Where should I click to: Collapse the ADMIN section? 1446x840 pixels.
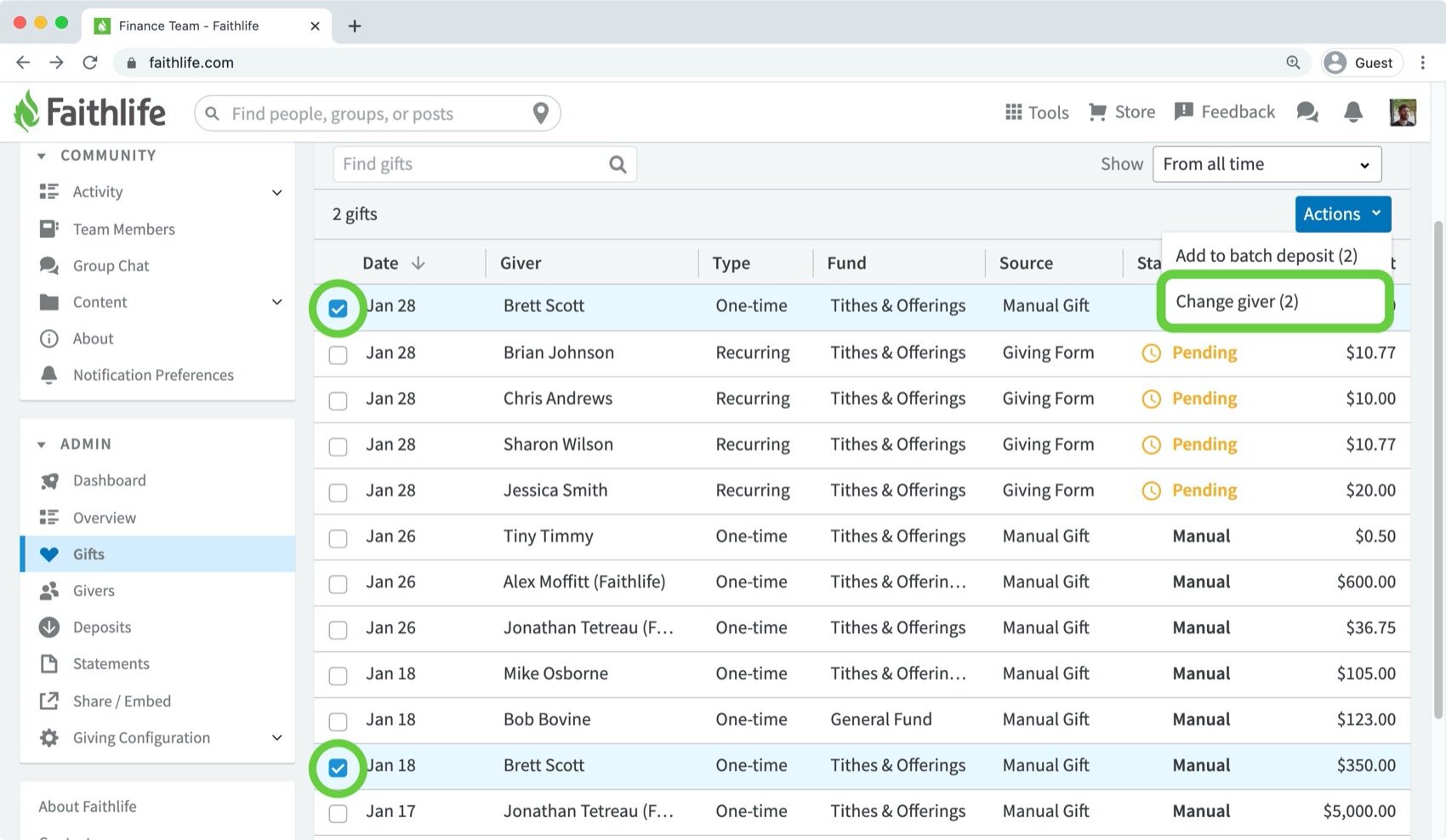tap(41, 445)
